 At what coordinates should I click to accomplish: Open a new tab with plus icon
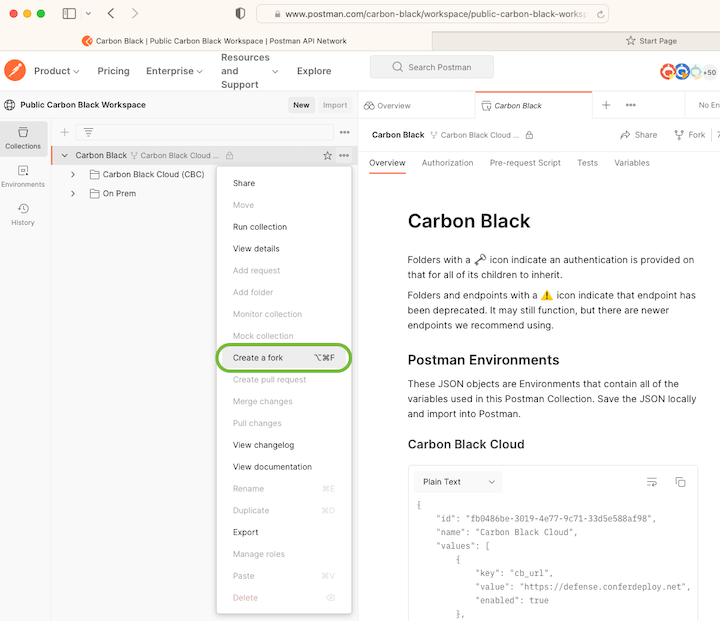[x=606, y=105]
